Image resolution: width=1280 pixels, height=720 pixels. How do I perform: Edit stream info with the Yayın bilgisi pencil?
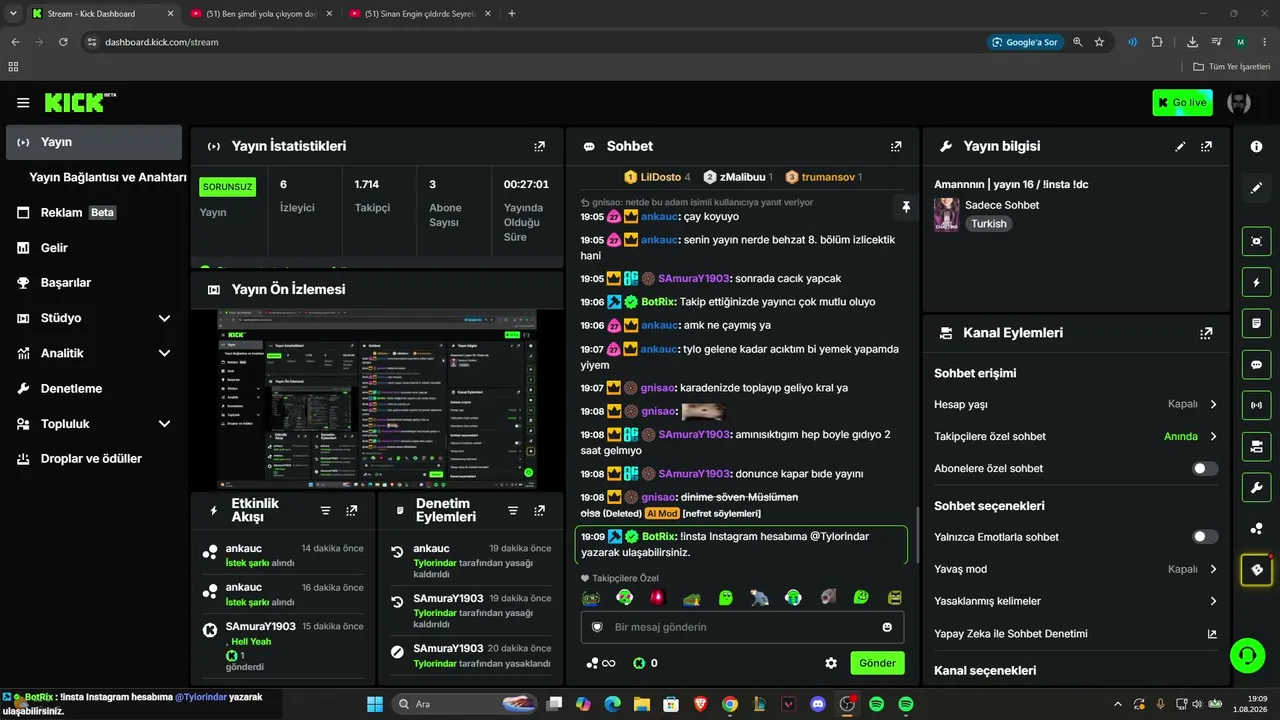[x=1180, y=146]
